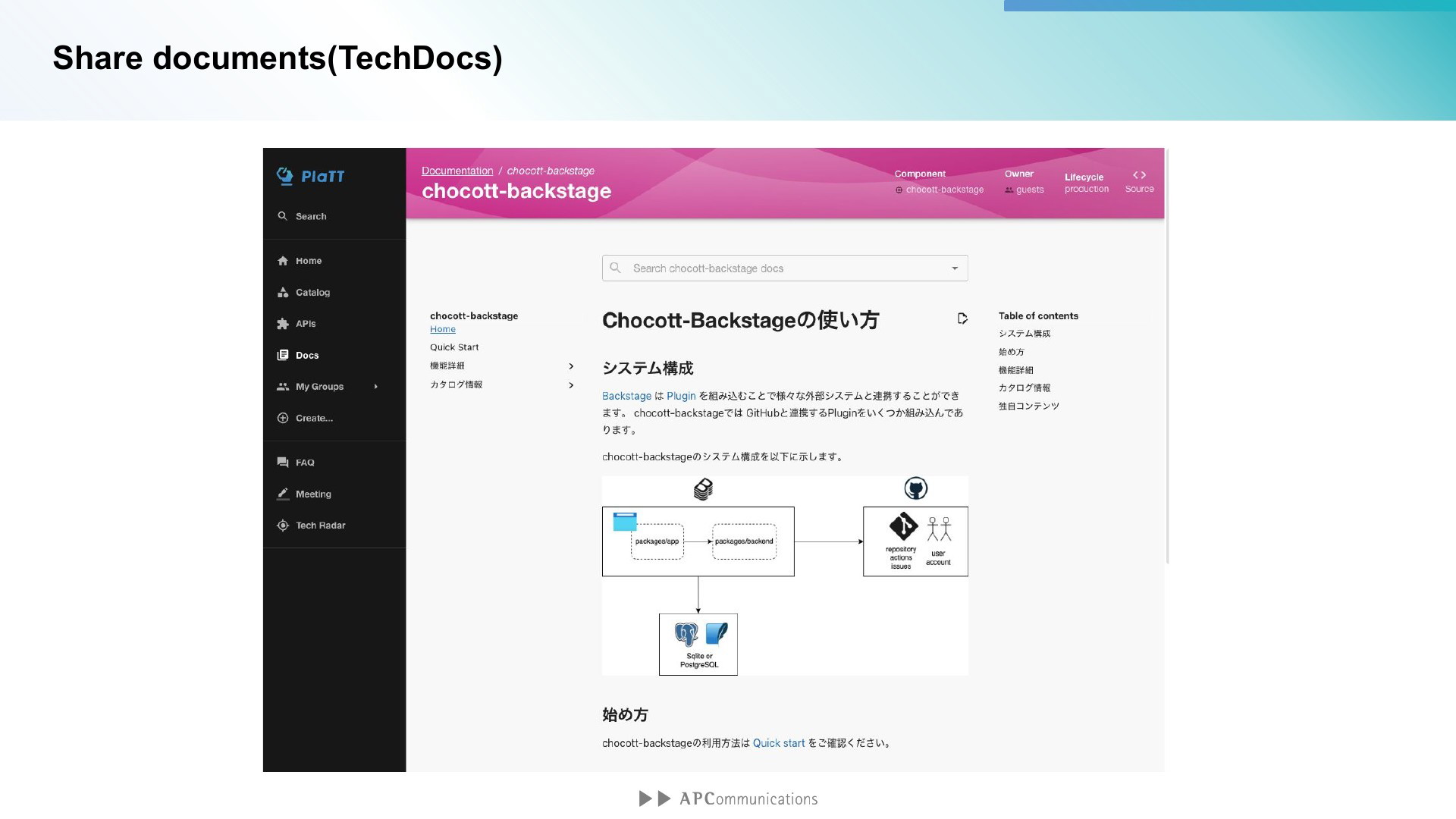The width and height of the screenshot is (1456, 819).
Task: Click the Meeting pencil icon
Action: pyautogui.click(x=283, y=494)
